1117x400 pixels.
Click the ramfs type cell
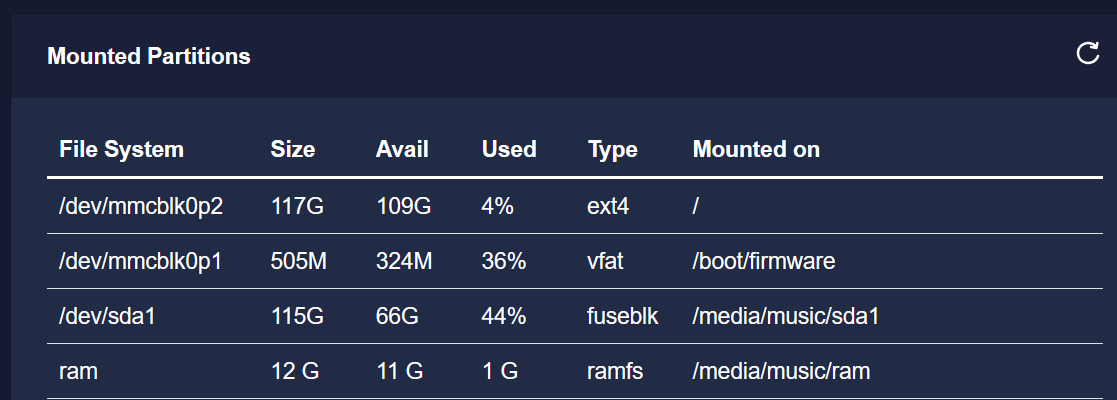(615, 371)
